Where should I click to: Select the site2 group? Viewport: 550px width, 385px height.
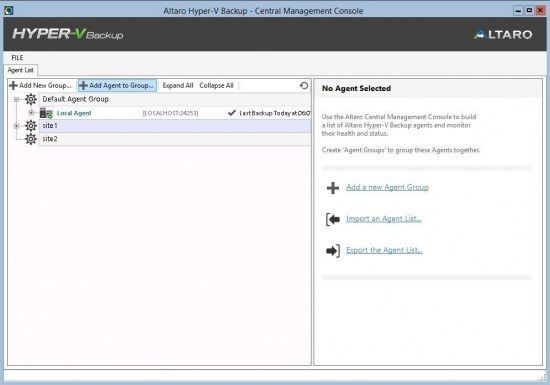point(174,139)
